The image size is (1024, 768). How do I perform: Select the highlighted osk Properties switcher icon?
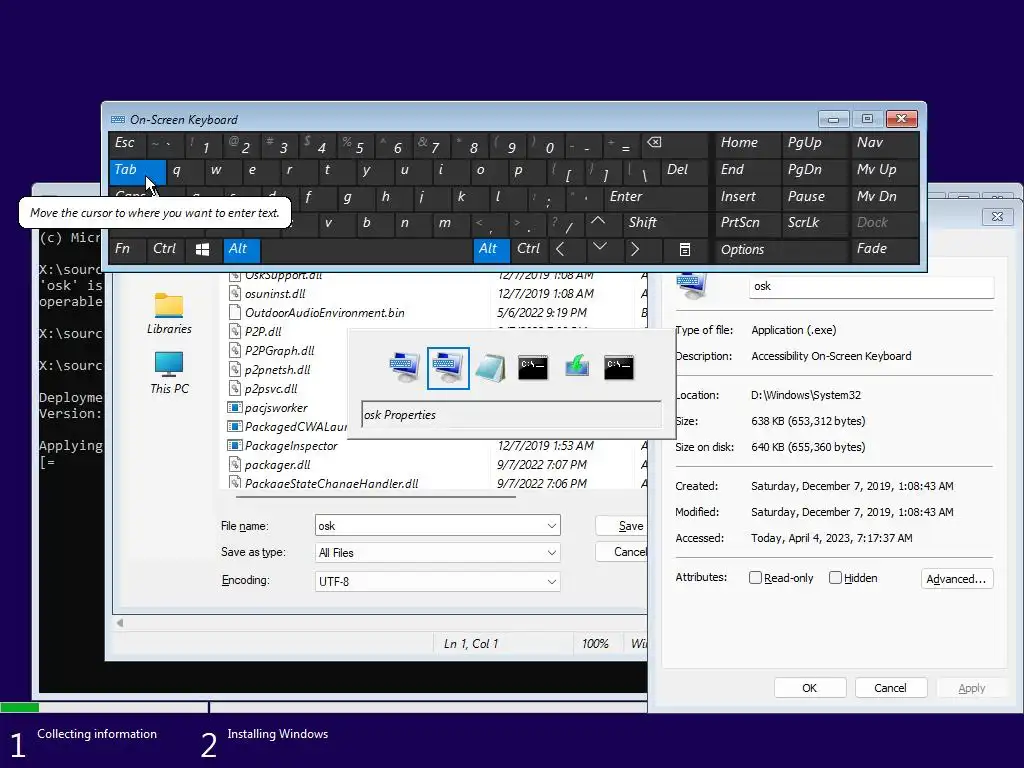(448, 368)
